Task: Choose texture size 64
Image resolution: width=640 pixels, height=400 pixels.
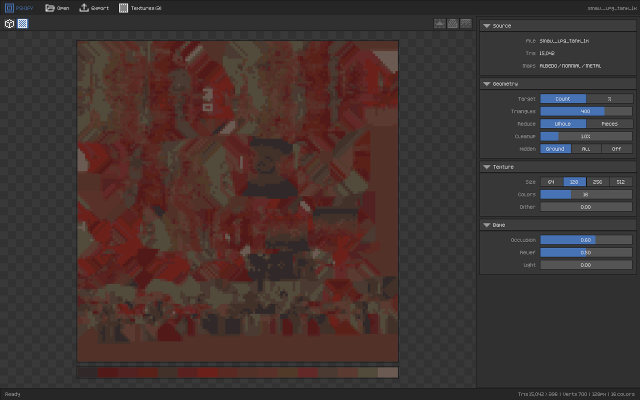Action: tap(551, 182)
